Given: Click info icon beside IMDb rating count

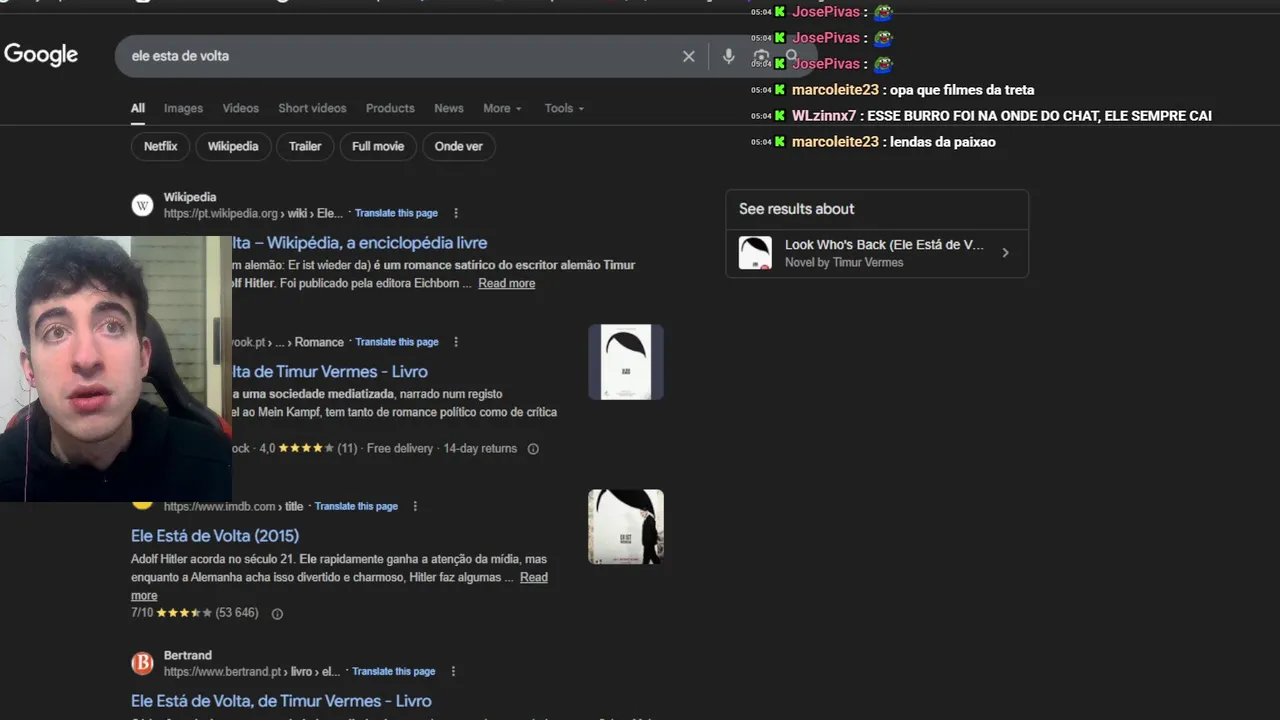Looking at the screenshot, I should point(277,614).
